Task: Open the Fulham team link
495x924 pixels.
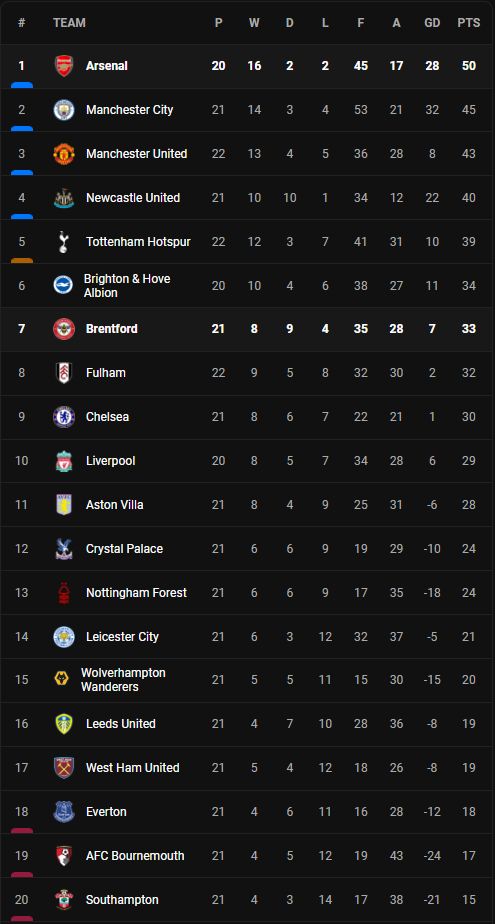Action: (105, 373)
